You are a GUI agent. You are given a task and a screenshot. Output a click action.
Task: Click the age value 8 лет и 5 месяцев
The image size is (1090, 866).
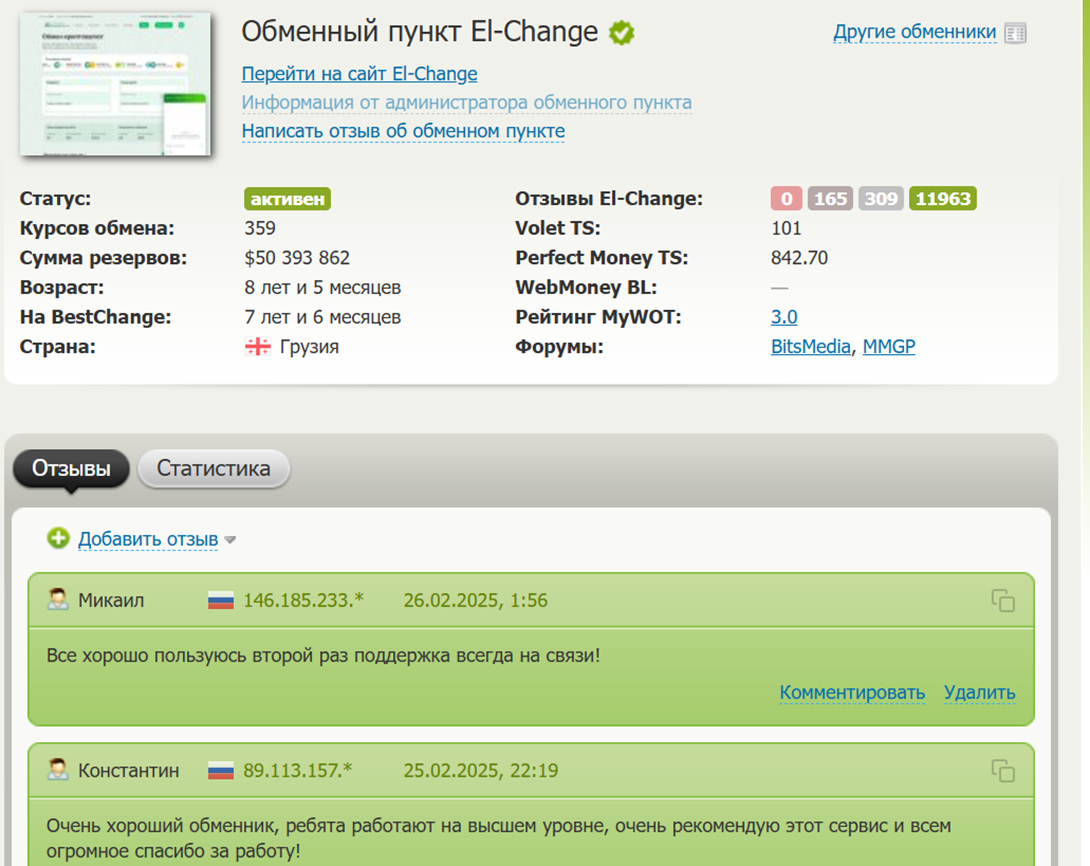pyautogui.click(x=323, y=287)
